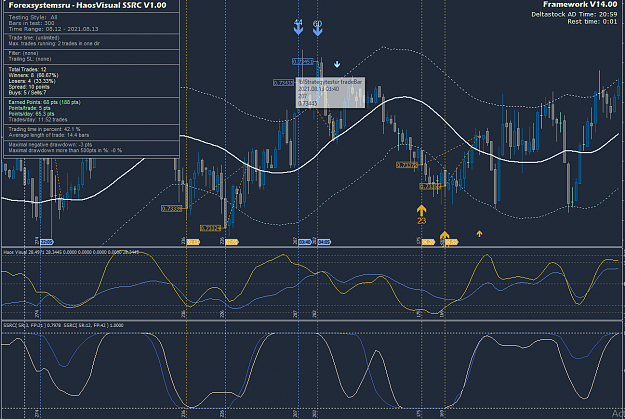Click 'Average length of trade: 14.4 bars'
The image size is (625, 419).
(x=47, y=135)
